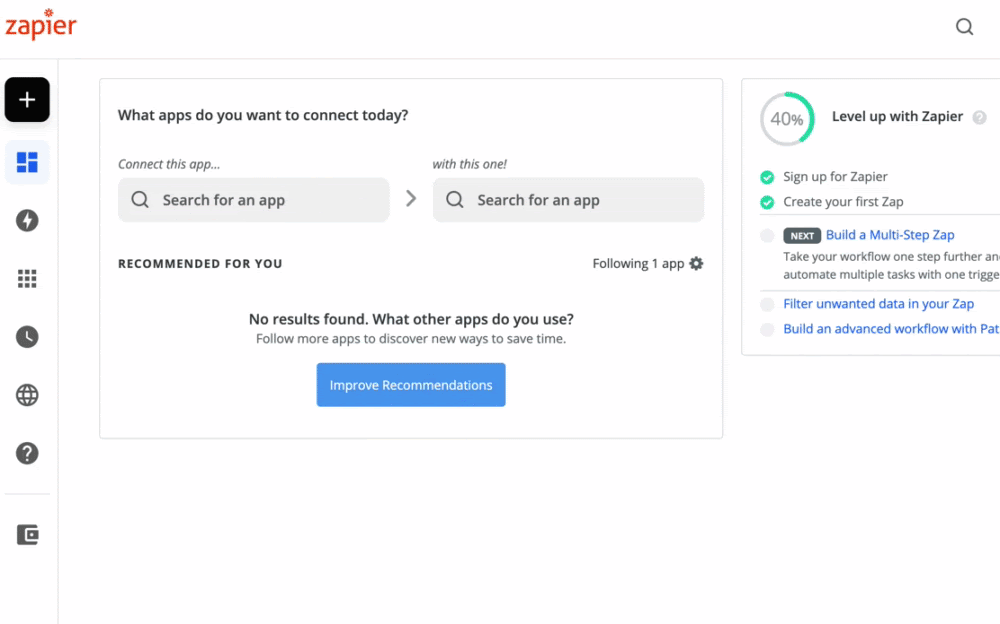Click the 'Create your first Zap' checkmark
The image size is (1000, 624).
click(767, 202)
